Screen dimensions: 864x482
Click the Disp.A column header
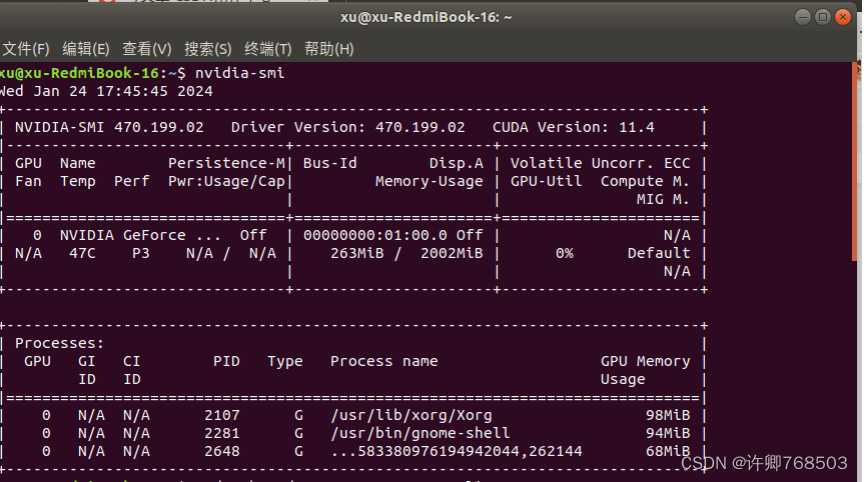click(x=456, y=163)
